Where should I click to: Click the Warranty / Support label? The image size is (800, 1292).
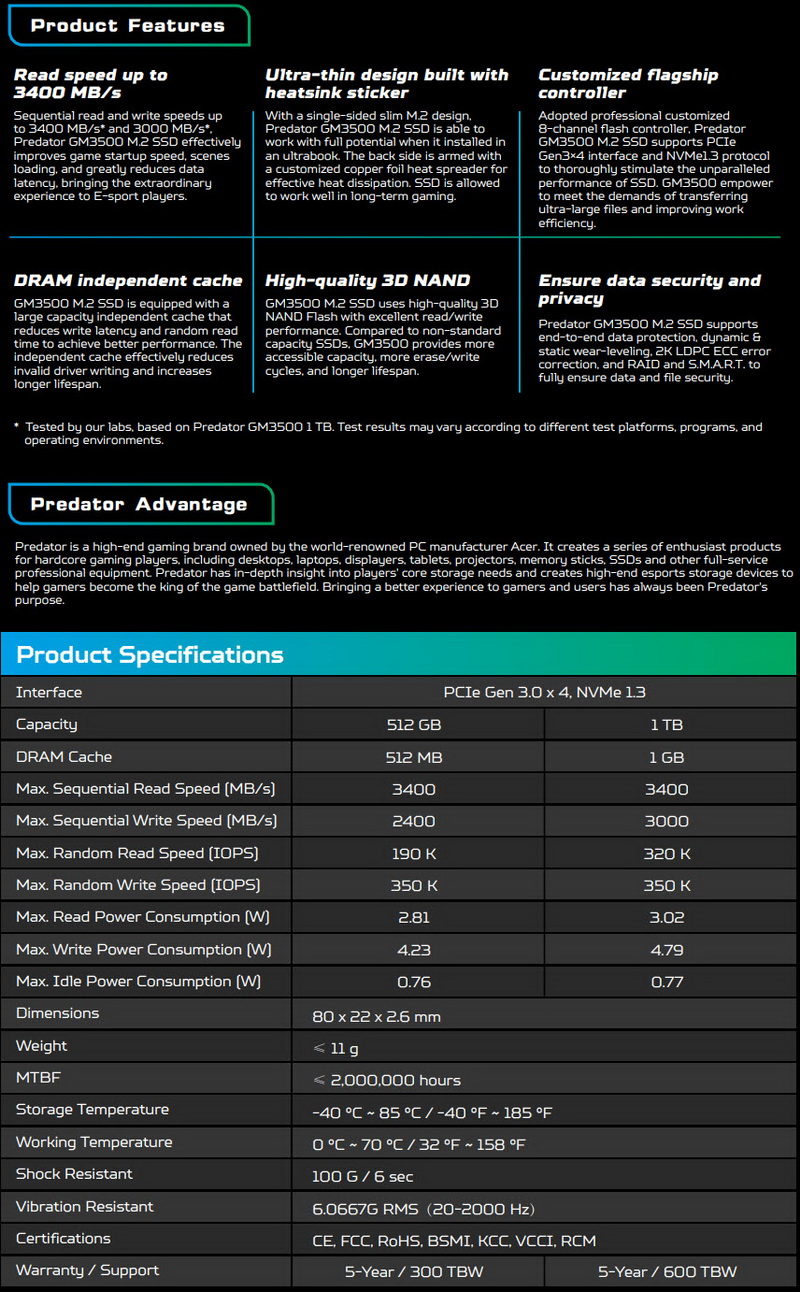[87, 1270]
